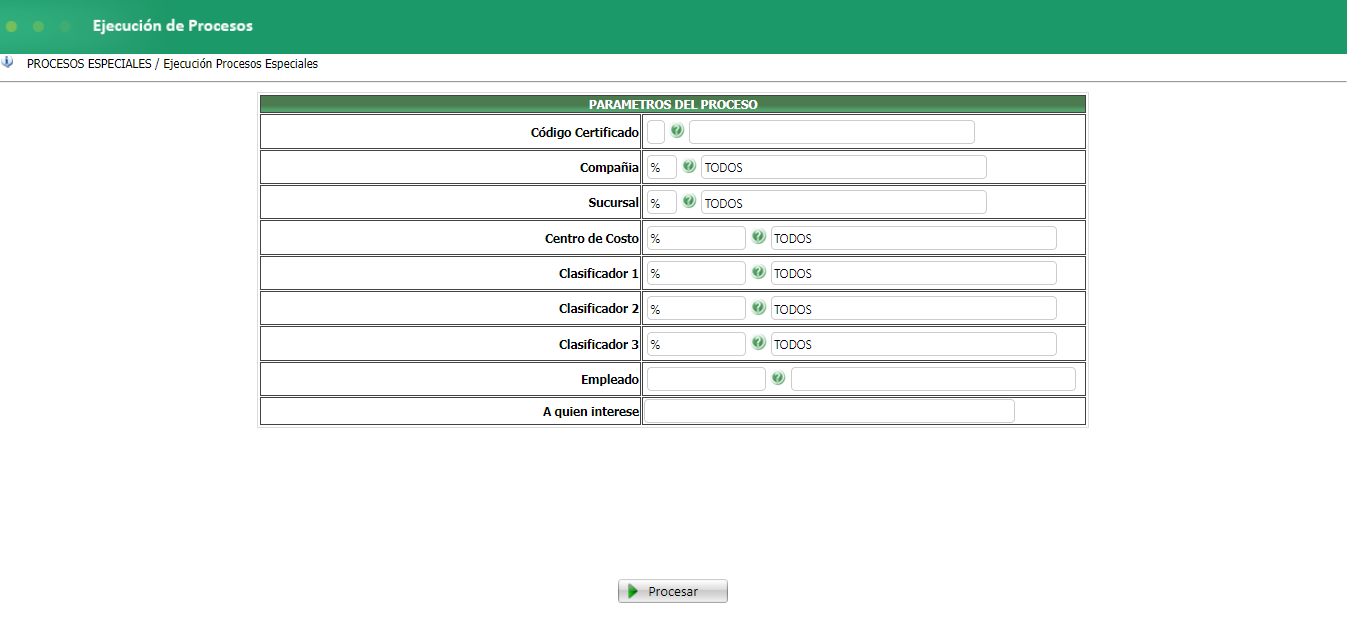Open help lookup for Código Certificado
Screen dimensions: 1347x639
[677, 131]
